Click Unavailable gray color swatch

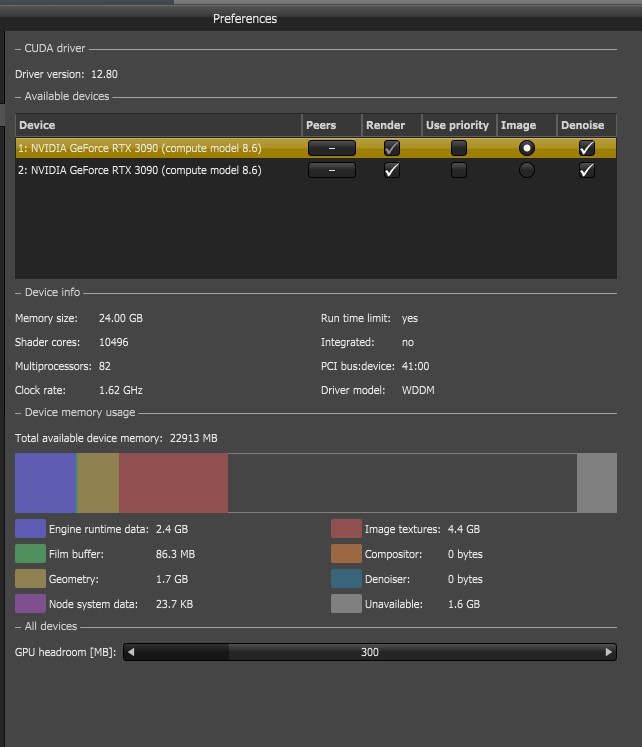click(x=346, y=604)
